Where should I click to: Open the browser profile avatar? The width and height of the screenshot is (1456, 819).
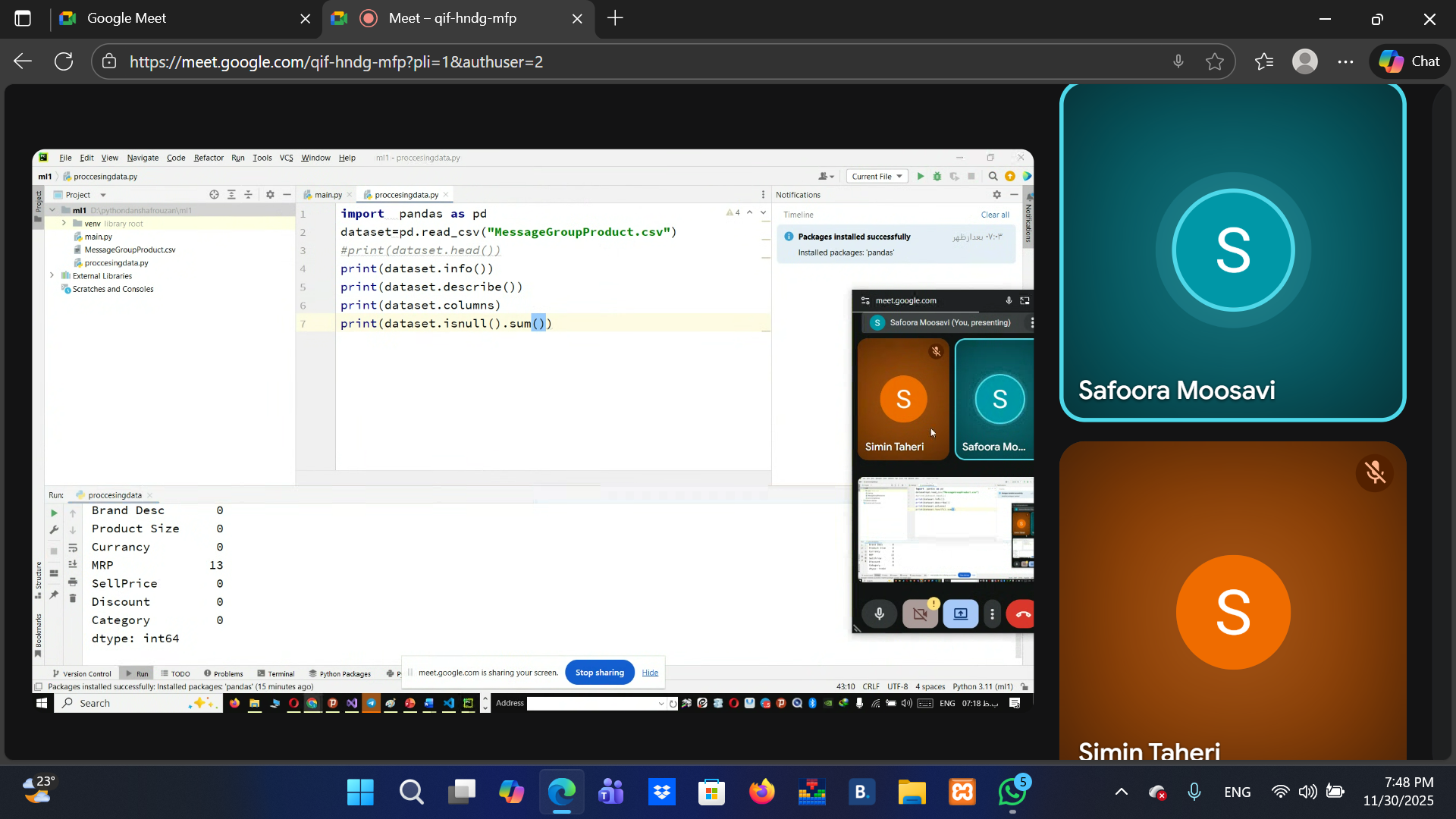[x=1305, y=61]
